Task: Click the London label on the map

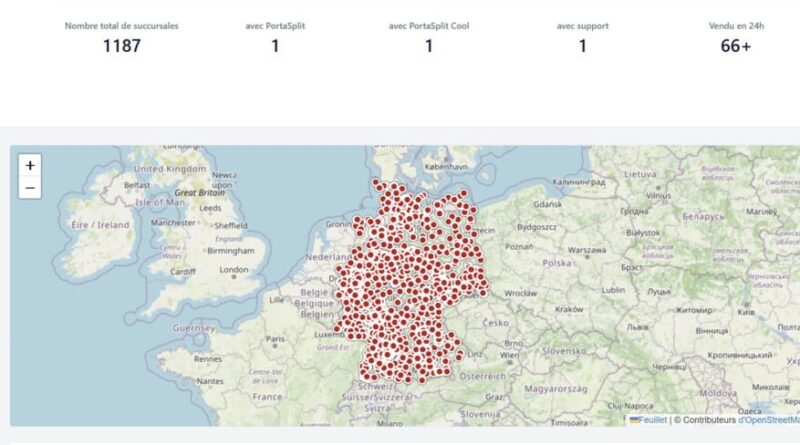Action: point(234,269)
